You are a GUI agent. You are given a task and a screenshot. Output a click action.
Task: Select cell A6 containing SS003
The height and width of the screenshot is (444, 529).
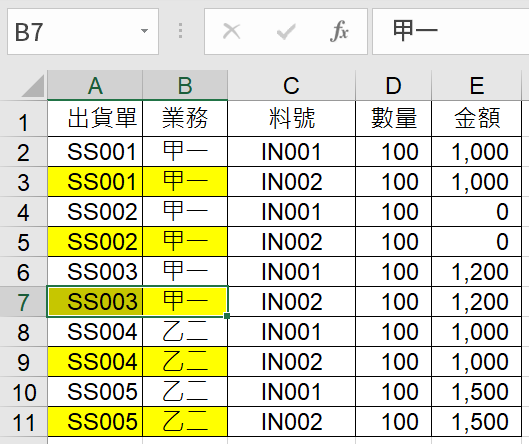tap(95, 272)
